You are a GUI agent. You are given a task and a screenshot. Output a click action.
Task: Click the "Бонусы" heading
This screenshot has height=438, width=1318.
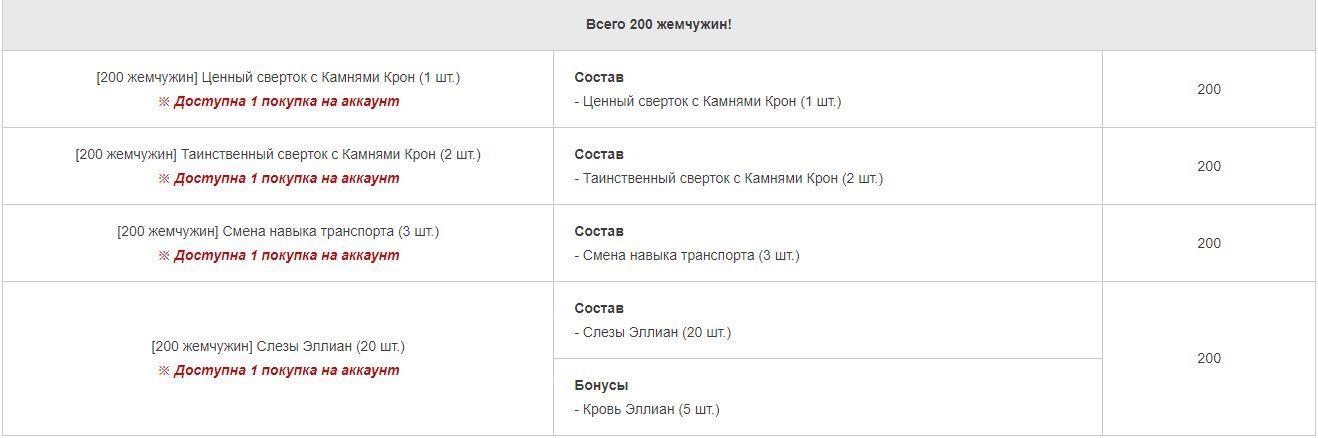tap(601, 385)
